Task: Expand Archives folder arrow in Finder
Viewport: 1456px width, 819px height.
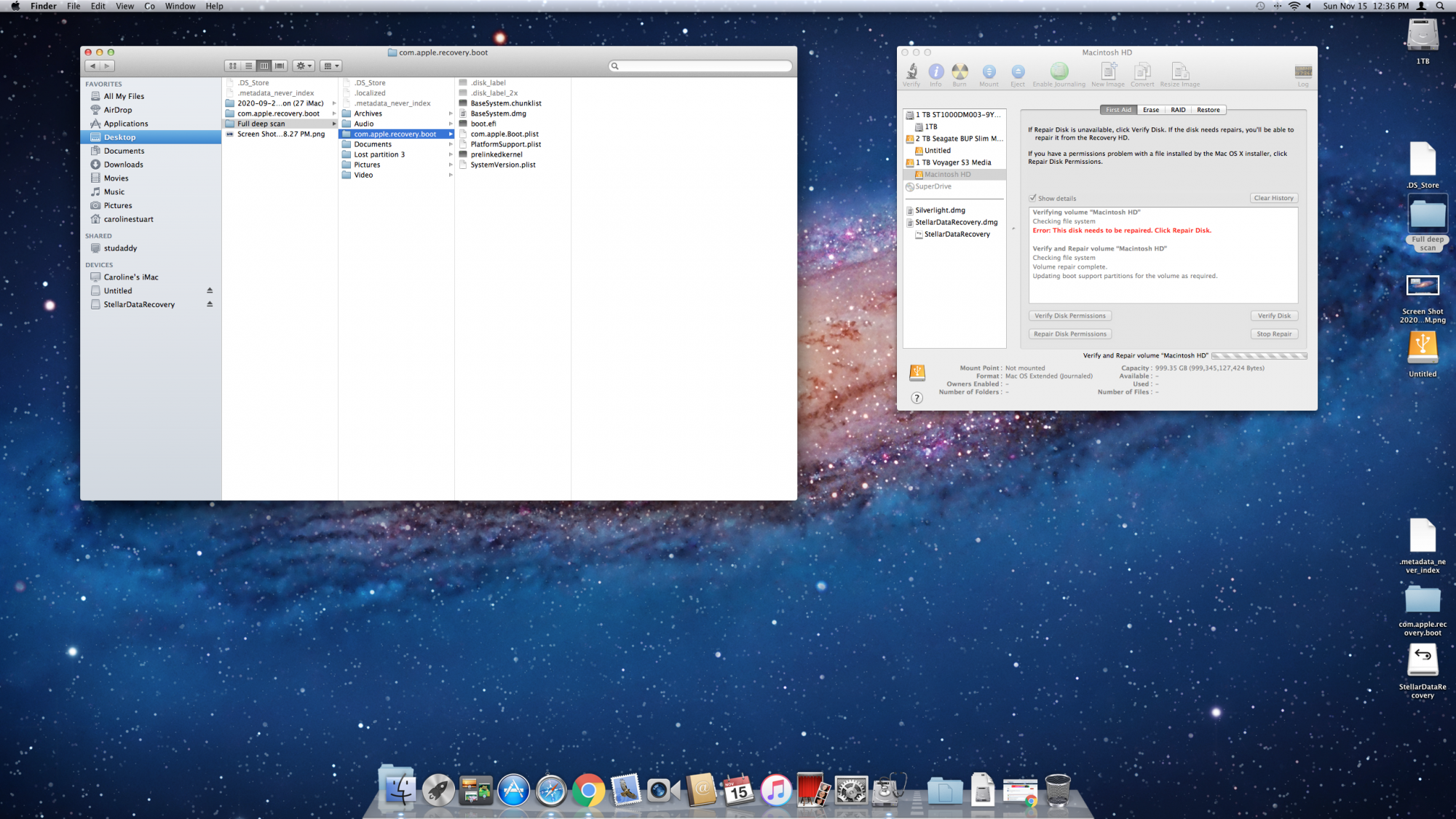Action: click(451, 114)
